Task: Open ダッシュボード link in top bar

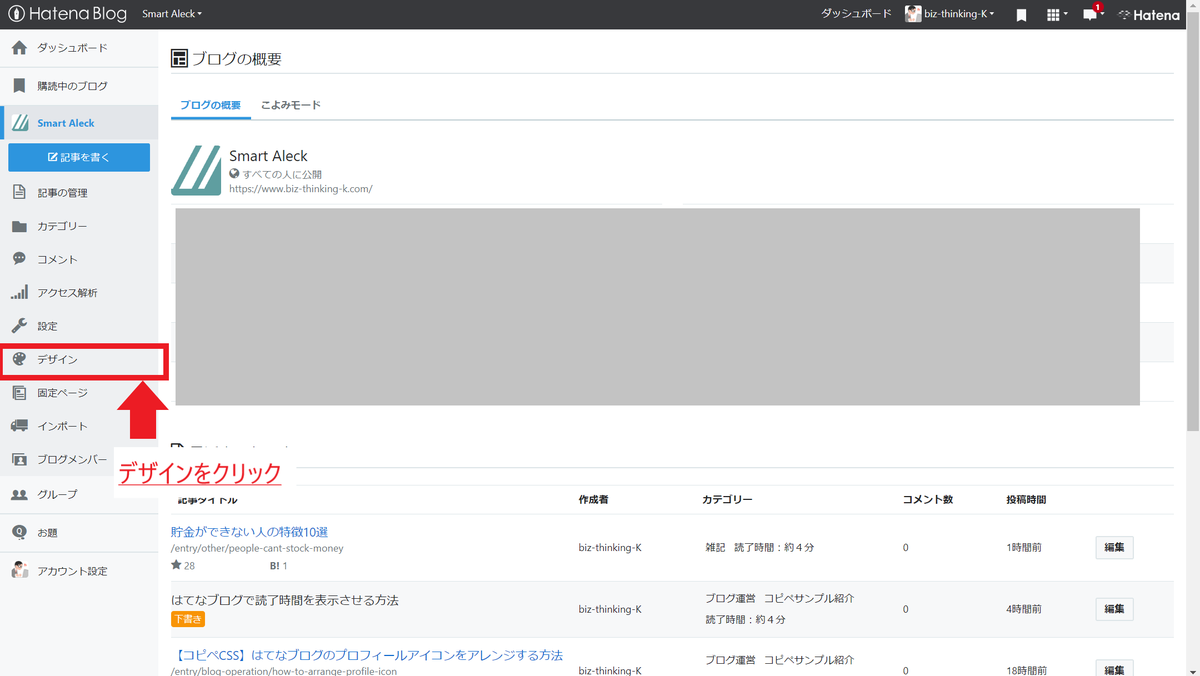Action: (856, 14)
